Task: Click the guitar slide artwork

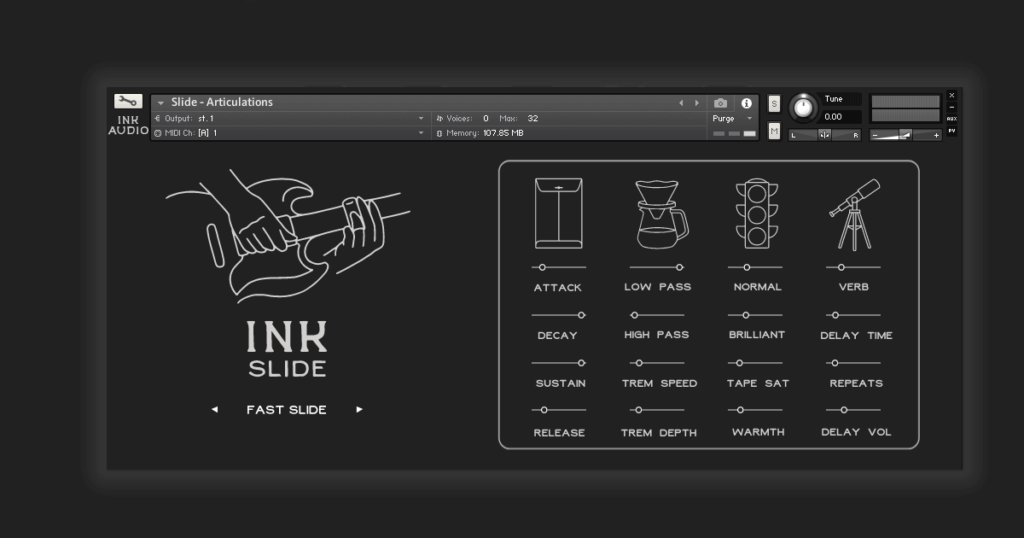Action: 287,236
